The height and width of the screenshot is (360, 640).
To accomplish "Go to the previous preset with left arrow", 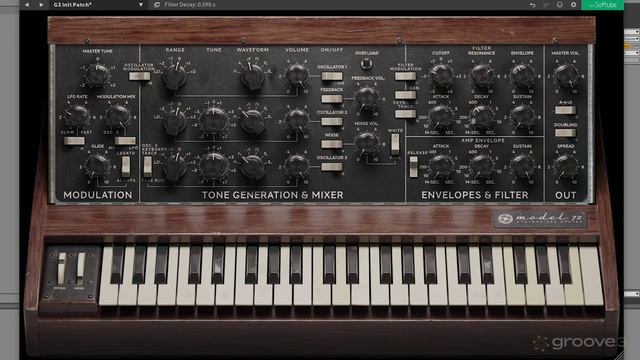I will [x=27, y=5].
